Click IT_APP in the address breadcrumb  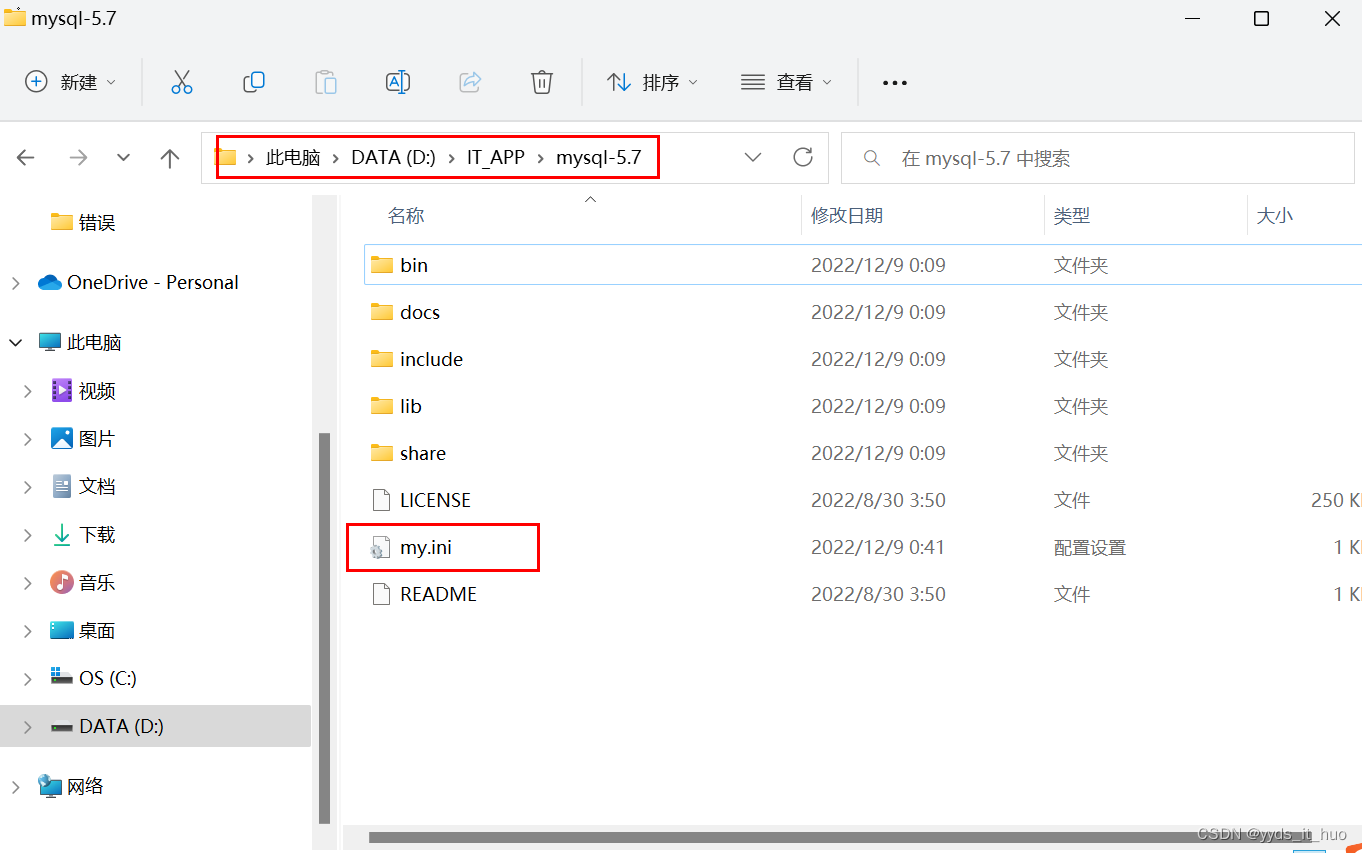click(496, 158)
